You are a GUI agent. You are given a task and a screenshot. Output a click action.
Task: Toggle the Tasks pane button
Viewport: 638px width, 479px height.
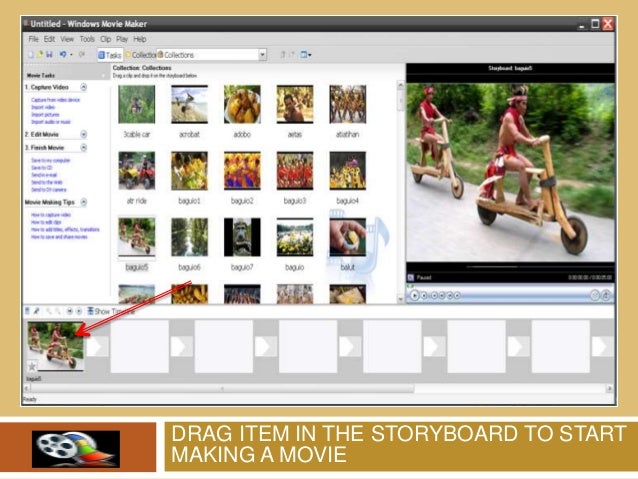pyautogui.click(x=109, y=55)
